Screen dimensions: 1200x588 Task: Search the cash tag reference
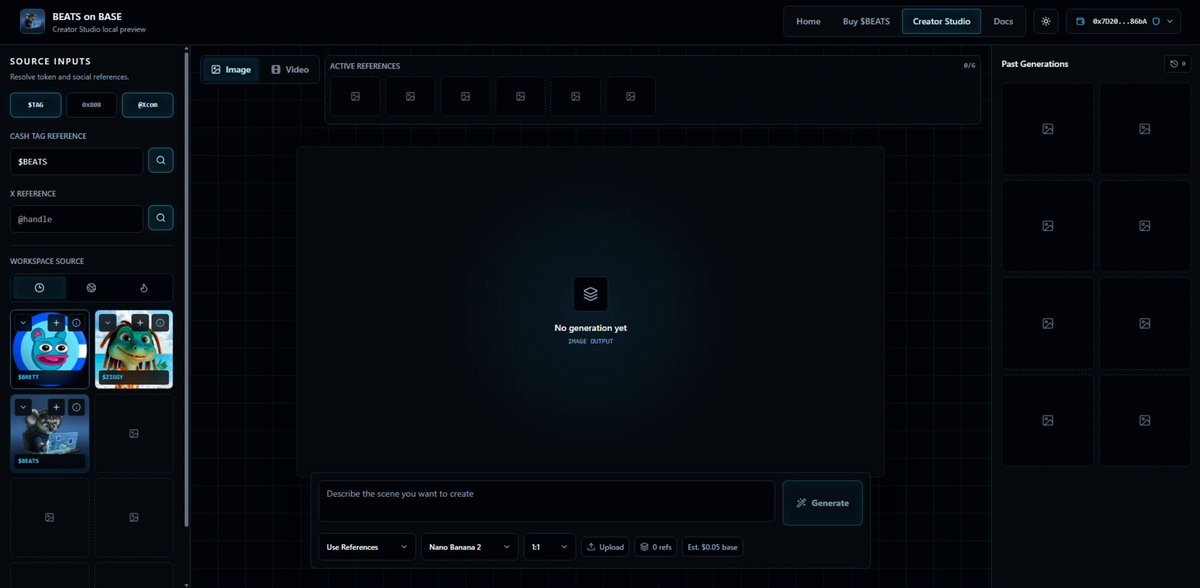(x=160, y=161)
